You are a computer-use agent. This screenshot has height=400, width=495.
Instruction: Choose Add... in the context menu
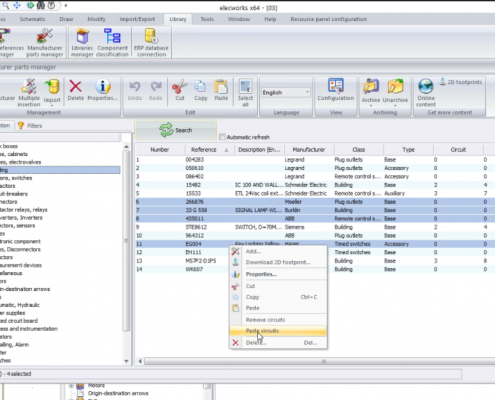click(x=278, y=251)
